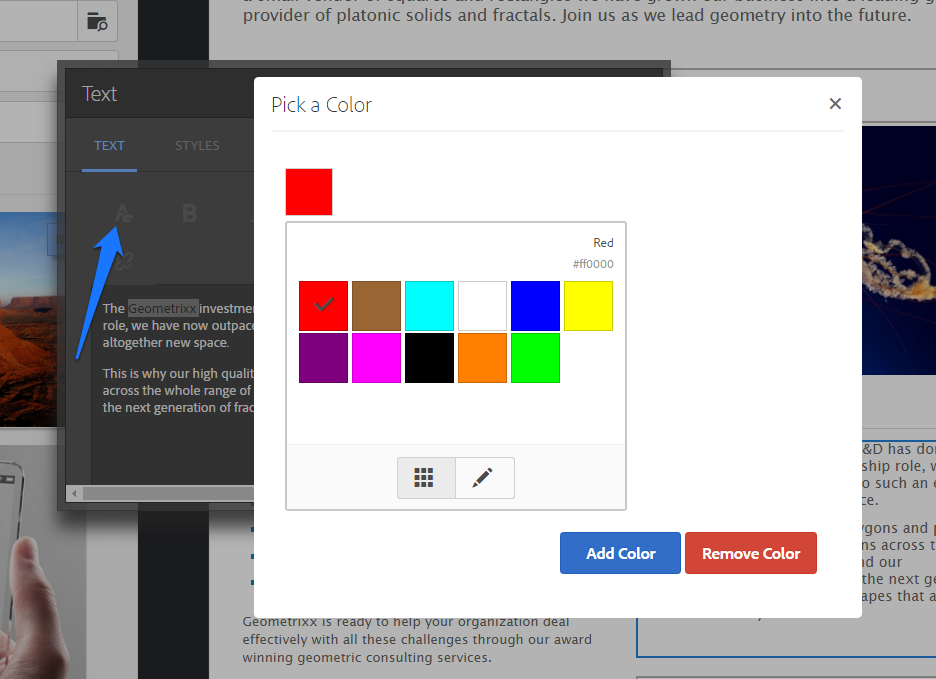
Task: Select the cyan color swatch
Action: [x=429, y=306]
